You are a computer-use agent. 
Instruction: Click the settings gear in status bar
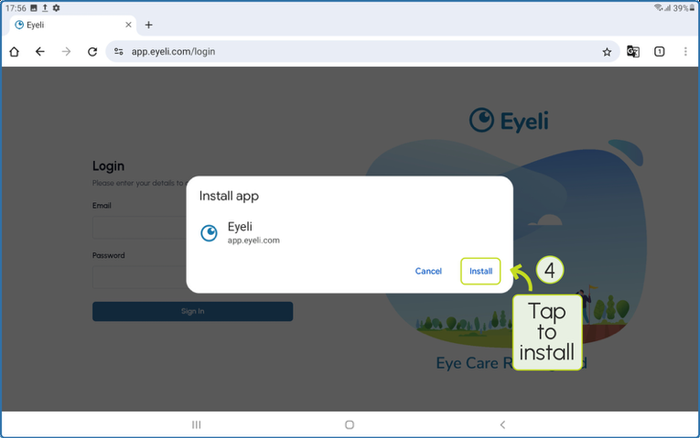[56, 8]
